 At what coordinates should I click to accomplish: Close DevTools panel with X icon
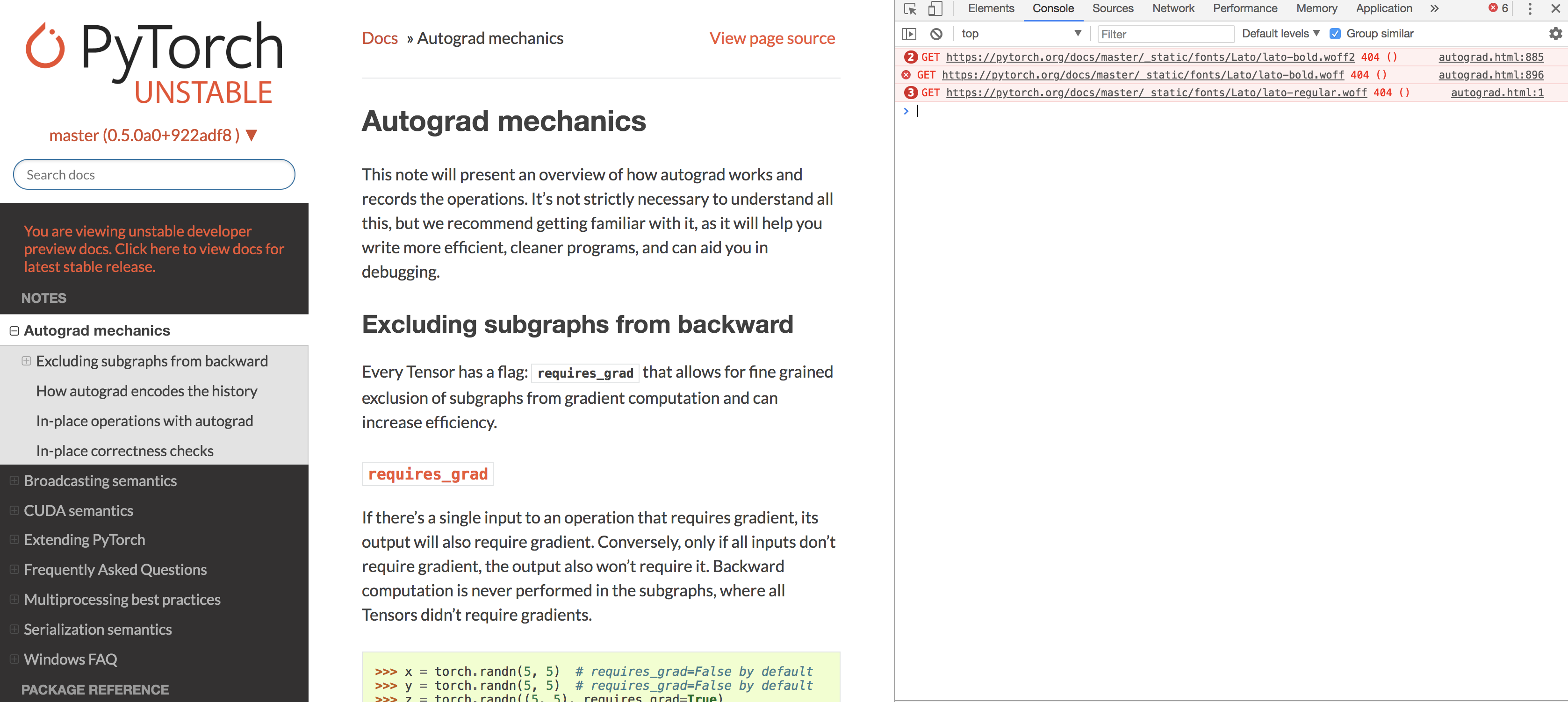(1555, 8)
